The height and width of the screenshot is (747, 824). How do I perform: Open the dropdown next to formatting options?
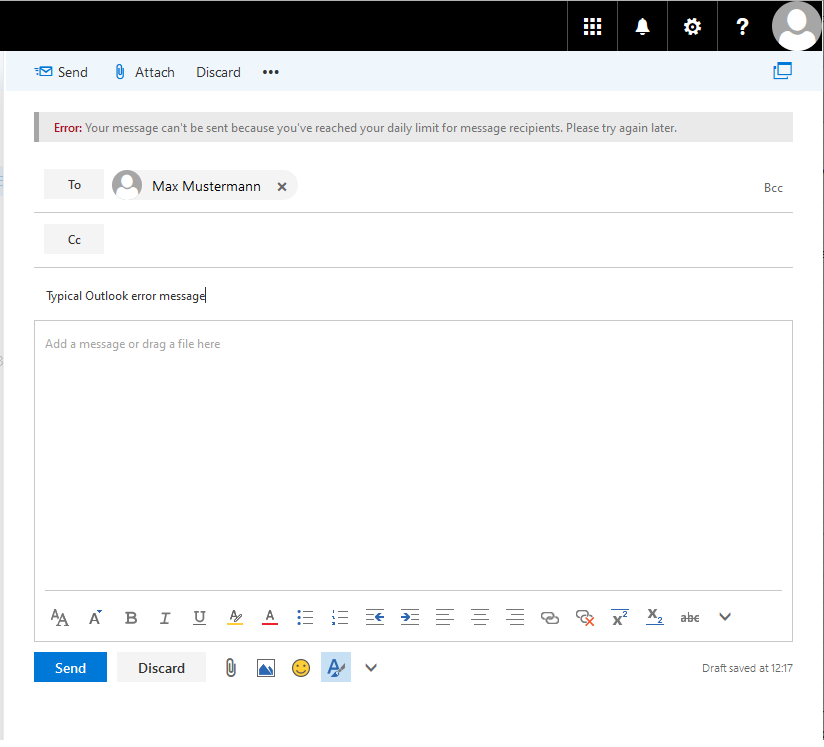coord(370,667)
